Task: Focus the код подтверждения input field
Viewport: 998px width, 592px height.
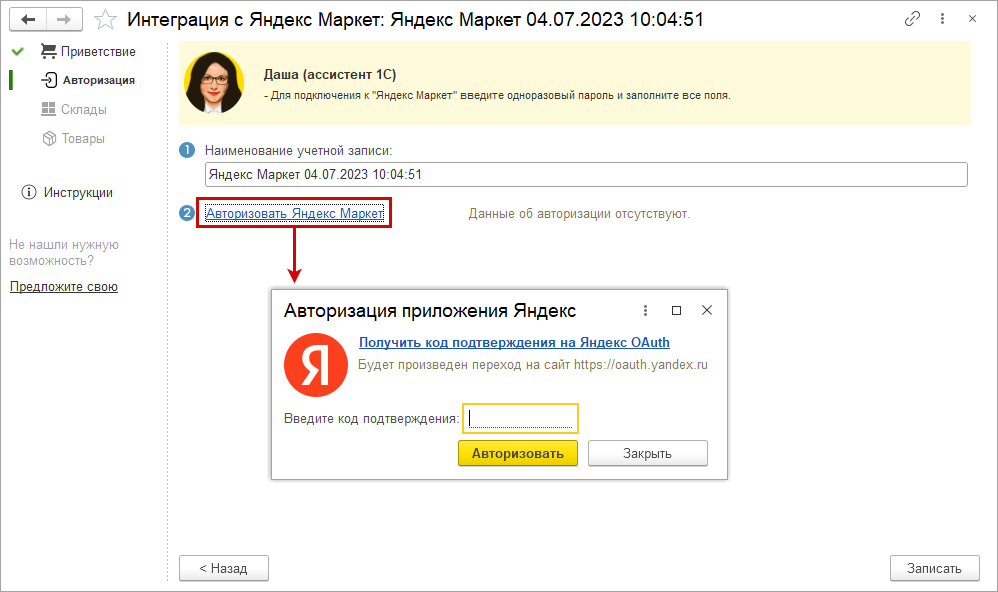Action: click(521, 418)
